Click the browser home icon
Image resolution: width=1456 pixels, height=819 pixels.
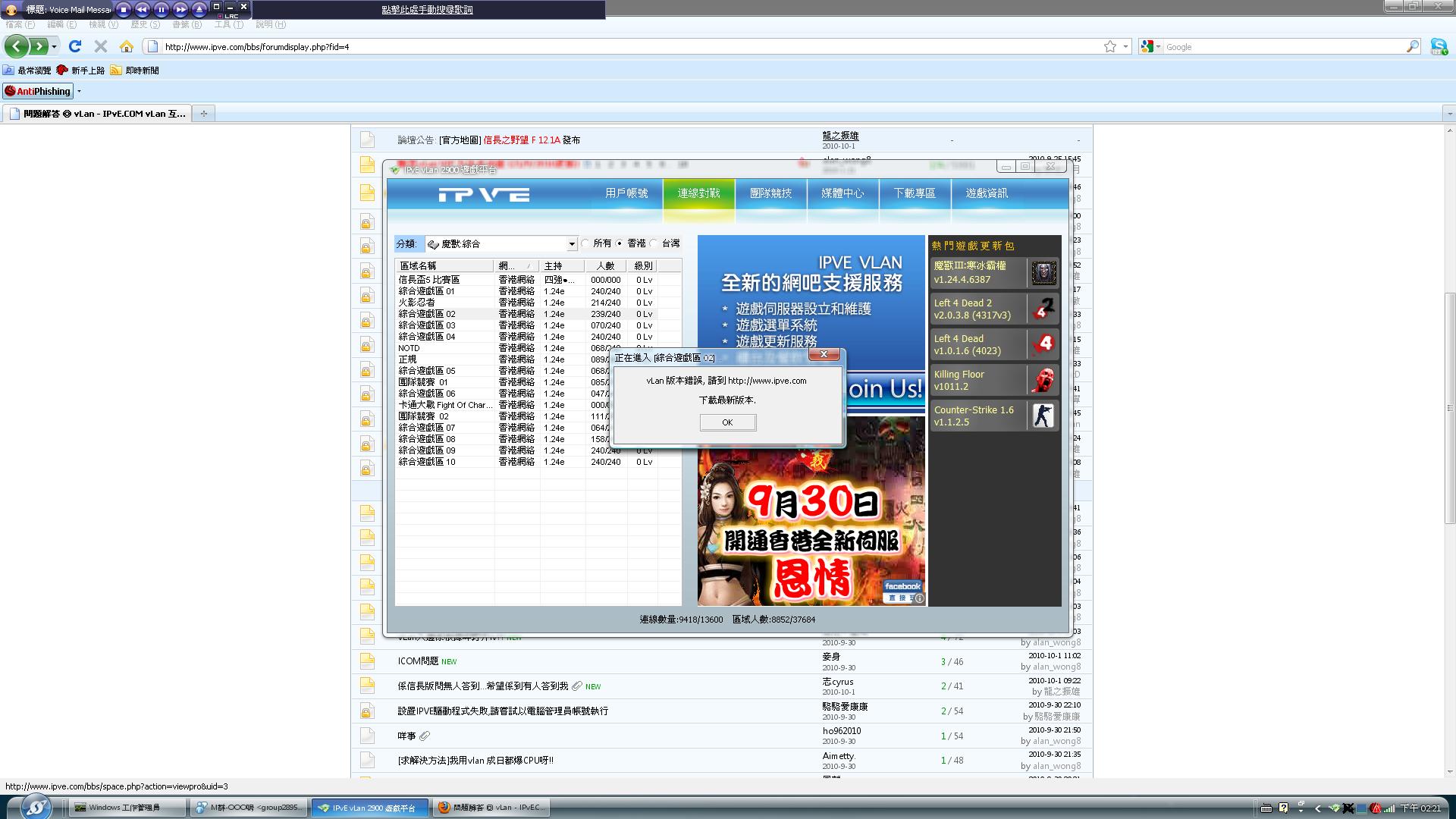click(127, 46)
